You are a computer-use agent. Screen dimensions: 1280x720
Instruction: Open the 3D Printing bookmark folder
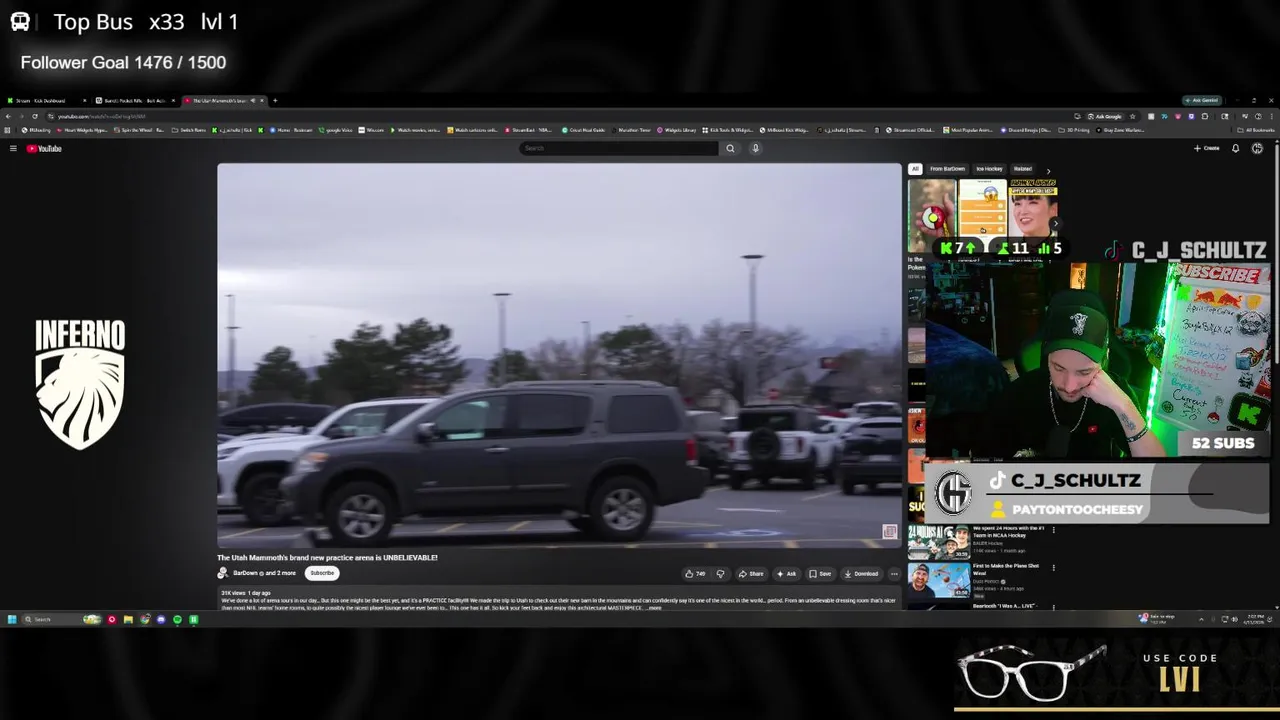1075,130
